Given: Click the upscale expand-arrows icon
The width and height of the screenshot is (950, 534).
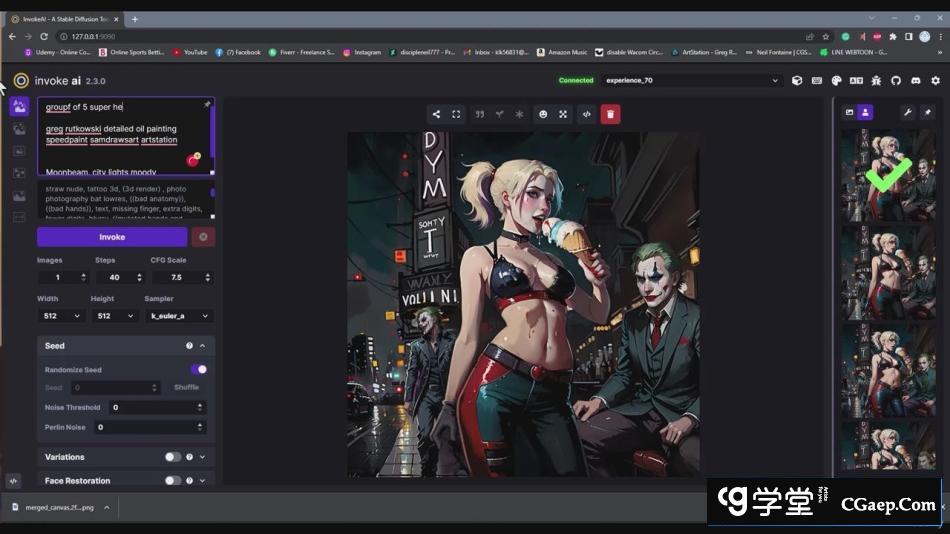Looking at the screenshot, I should pos(563,114).
